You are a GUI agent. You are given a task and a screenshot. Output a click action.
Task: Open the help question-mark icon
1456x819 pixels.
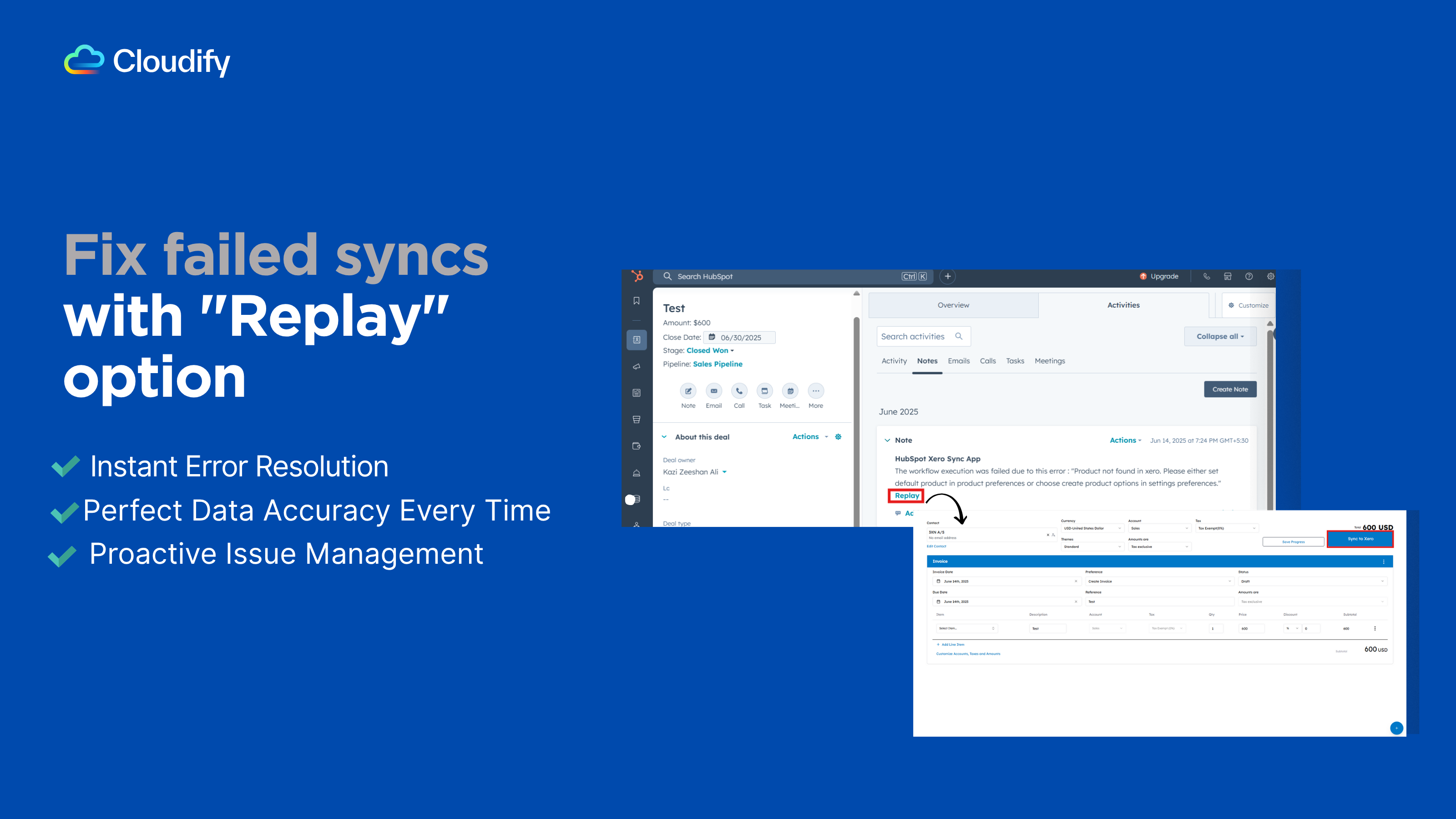[x=1249, y=276]
